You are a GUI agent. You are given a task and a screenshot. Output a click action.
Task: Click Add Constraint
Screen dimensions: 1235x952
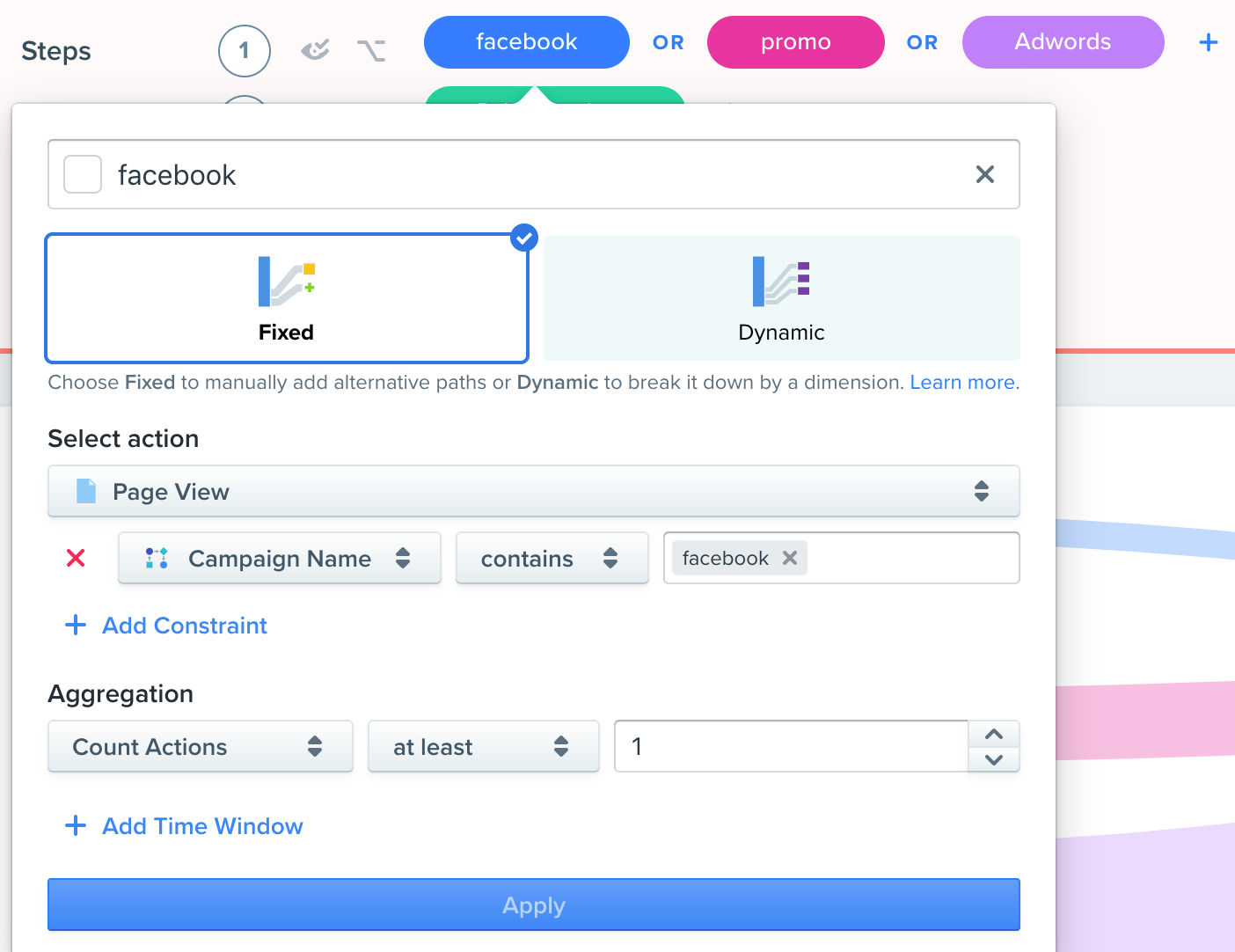pyautogui.click(x=185, y=626)
